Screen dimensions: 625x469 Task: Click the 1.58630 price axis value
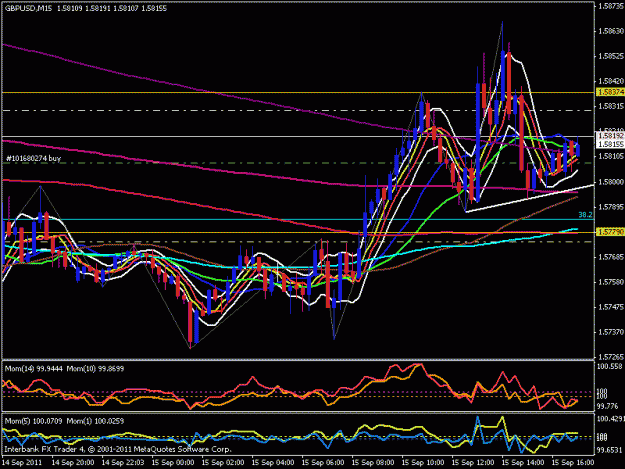click(611, 31)
